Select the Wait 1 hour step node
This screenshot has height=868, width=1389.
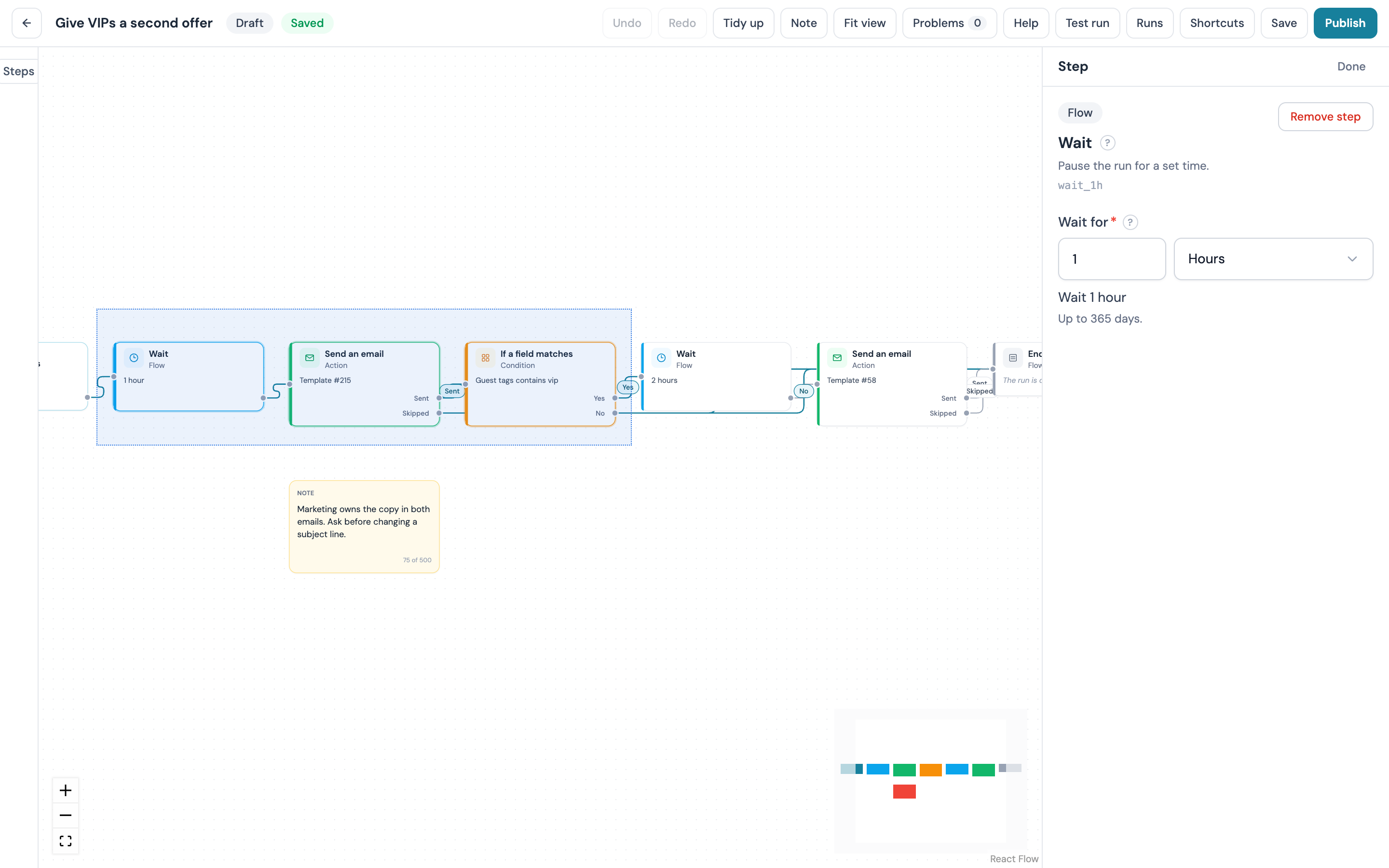[x=189, y=377]
